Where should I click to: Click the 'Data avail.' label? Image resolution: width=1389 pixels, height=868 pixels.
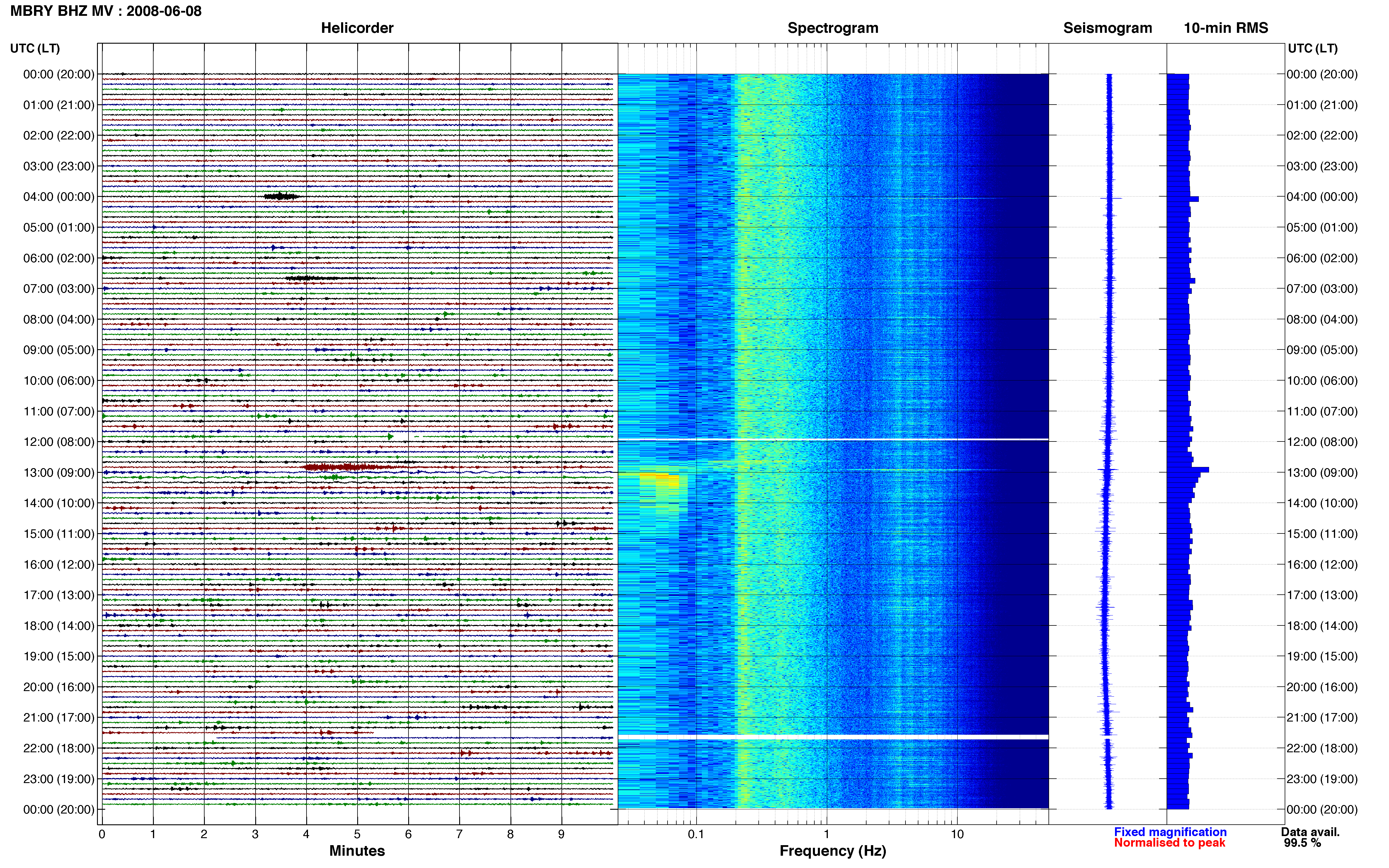(1310, 832)
